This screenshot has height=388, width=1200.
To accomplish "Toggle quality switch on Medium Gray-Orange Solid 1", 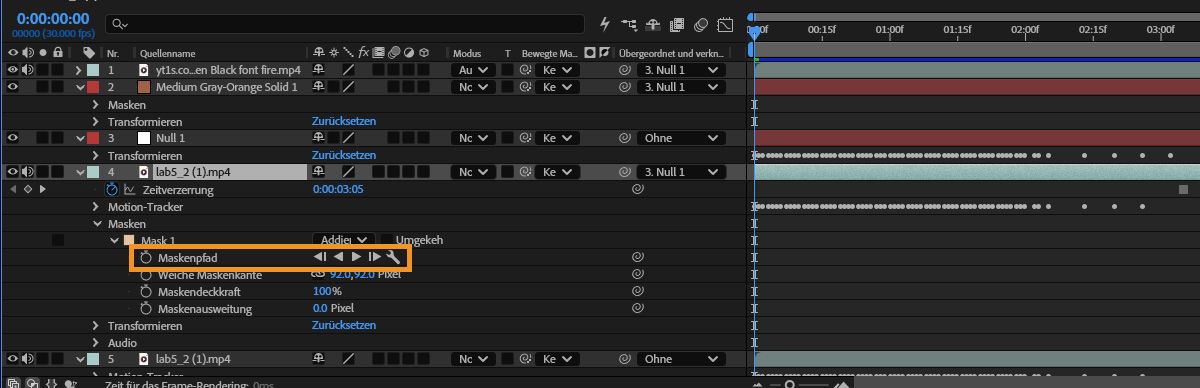I will [348, 87].
